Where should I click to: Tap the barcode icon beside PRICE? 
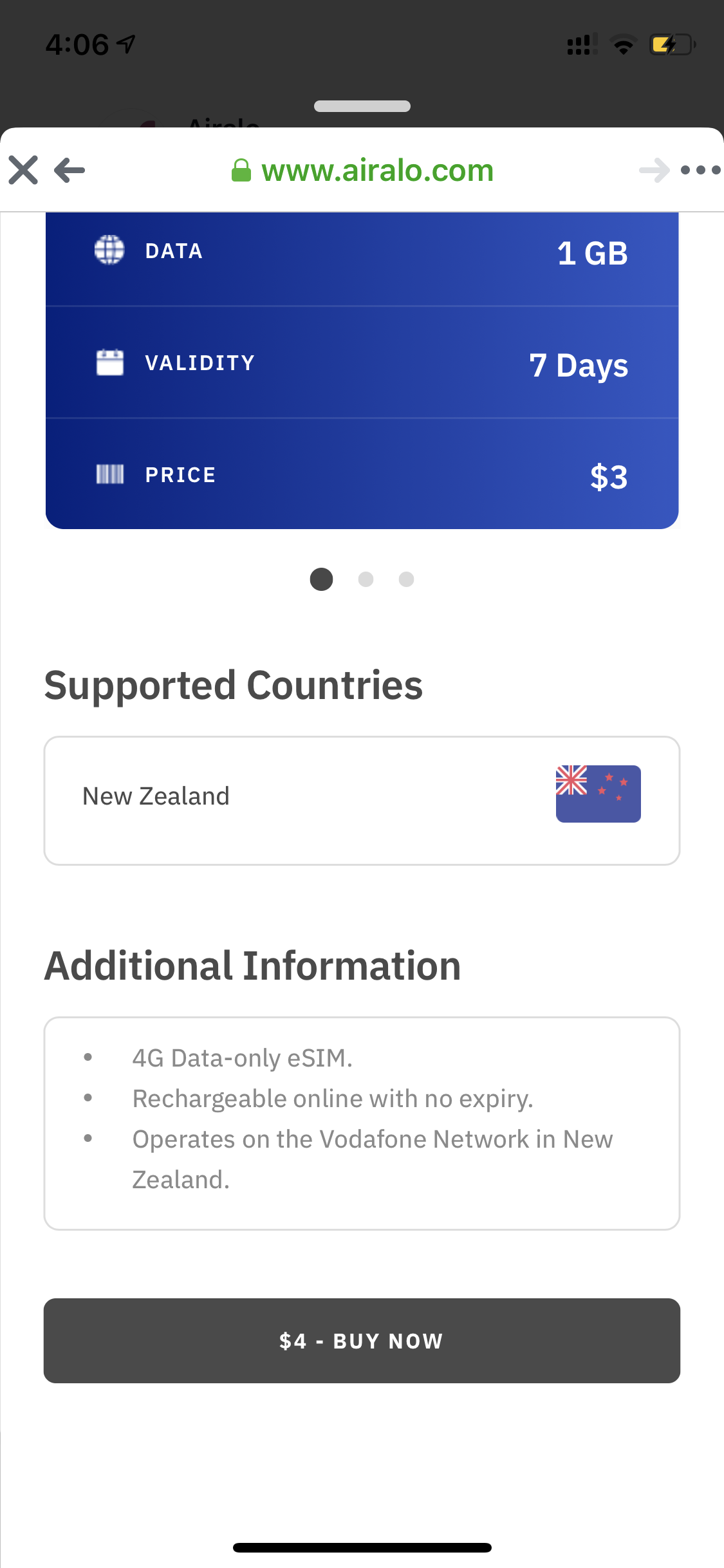(109, 474)
